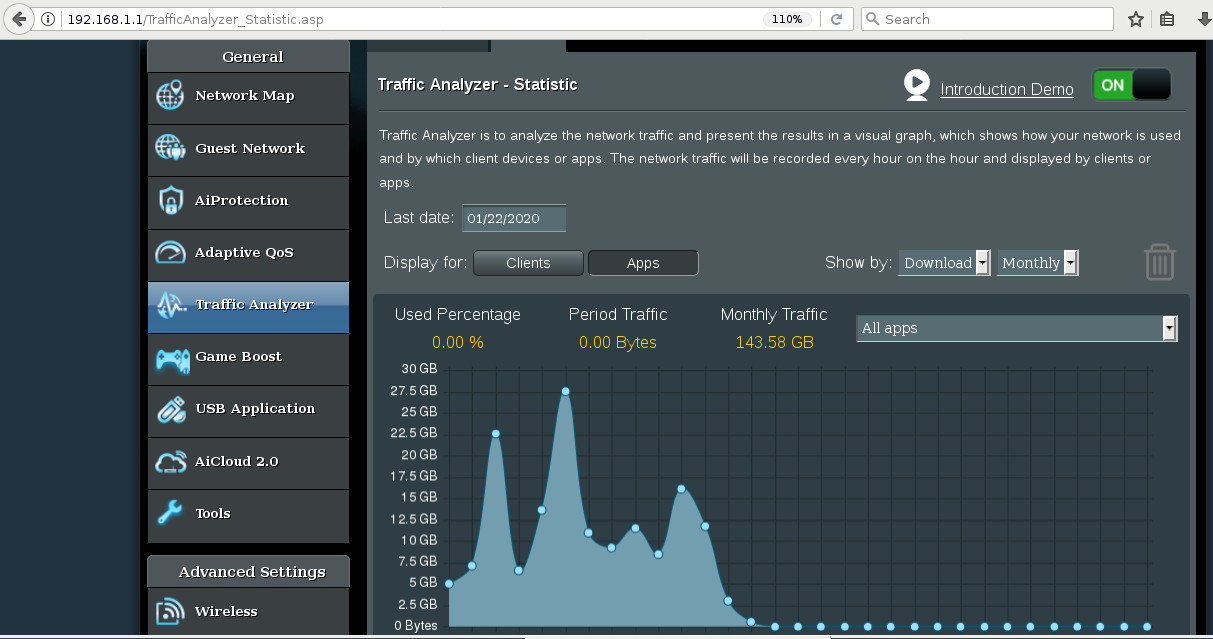1213x639 pixels.
Task: Open the AiCloud 2.0 menu item
Action: tap(248, 462)
